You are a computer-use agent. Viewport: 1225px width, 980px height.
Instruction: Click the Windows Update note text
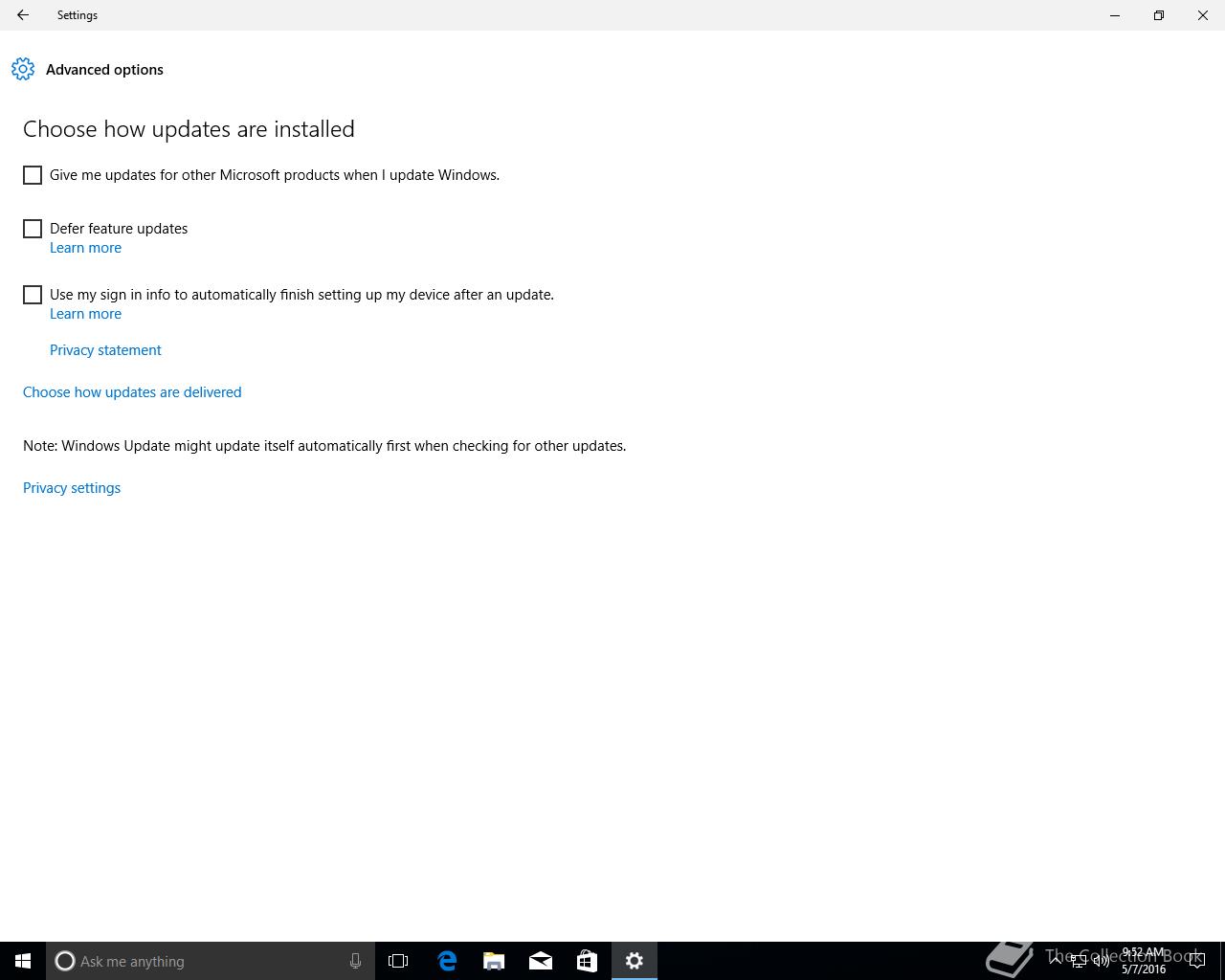324,446
